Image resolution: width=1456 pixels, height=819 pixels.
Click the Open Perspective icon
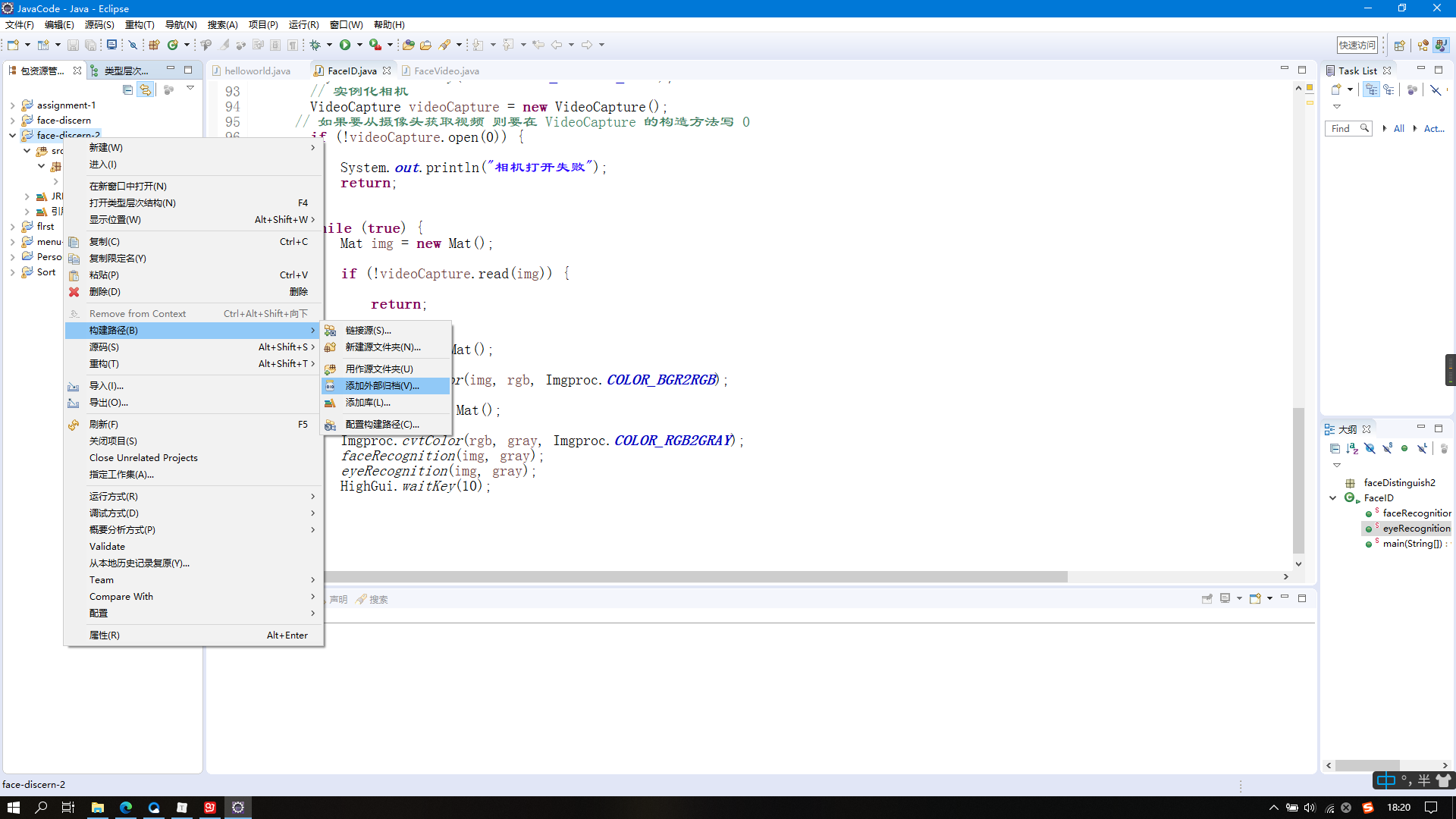click(x=1400, y=45)
